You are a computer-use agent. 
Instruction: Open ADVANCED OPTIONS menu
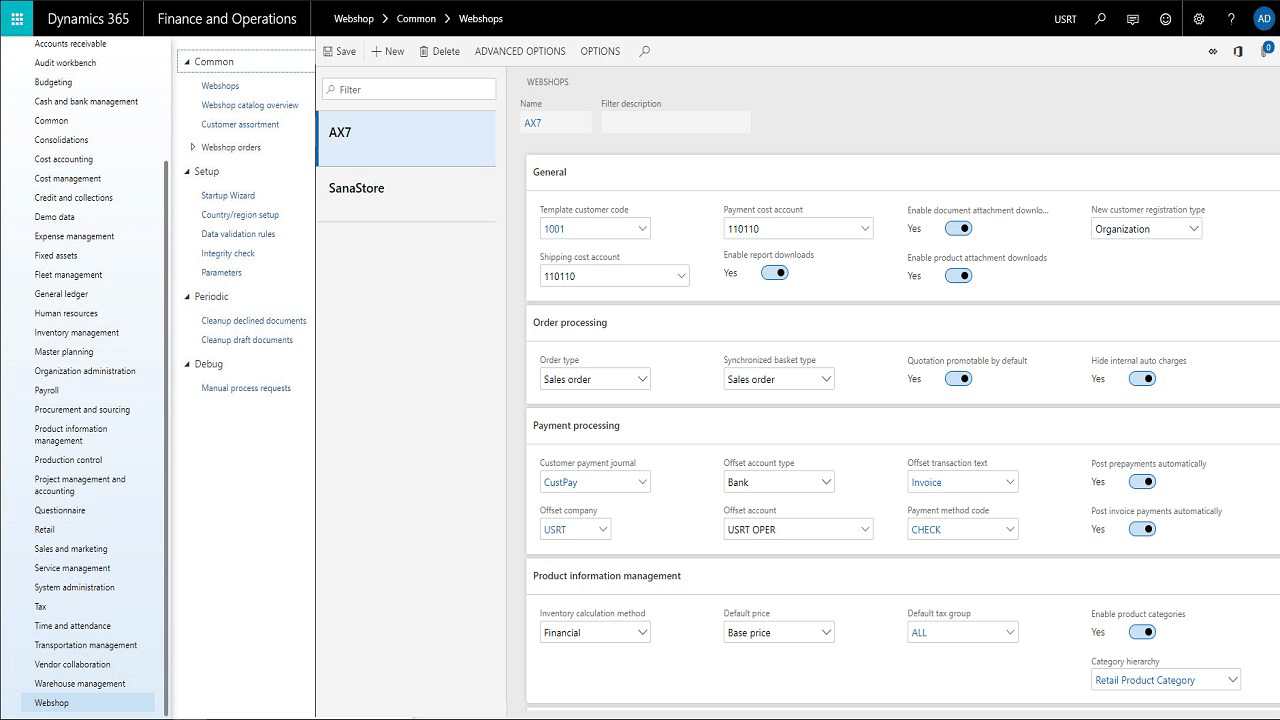click(x=520, y=51)
